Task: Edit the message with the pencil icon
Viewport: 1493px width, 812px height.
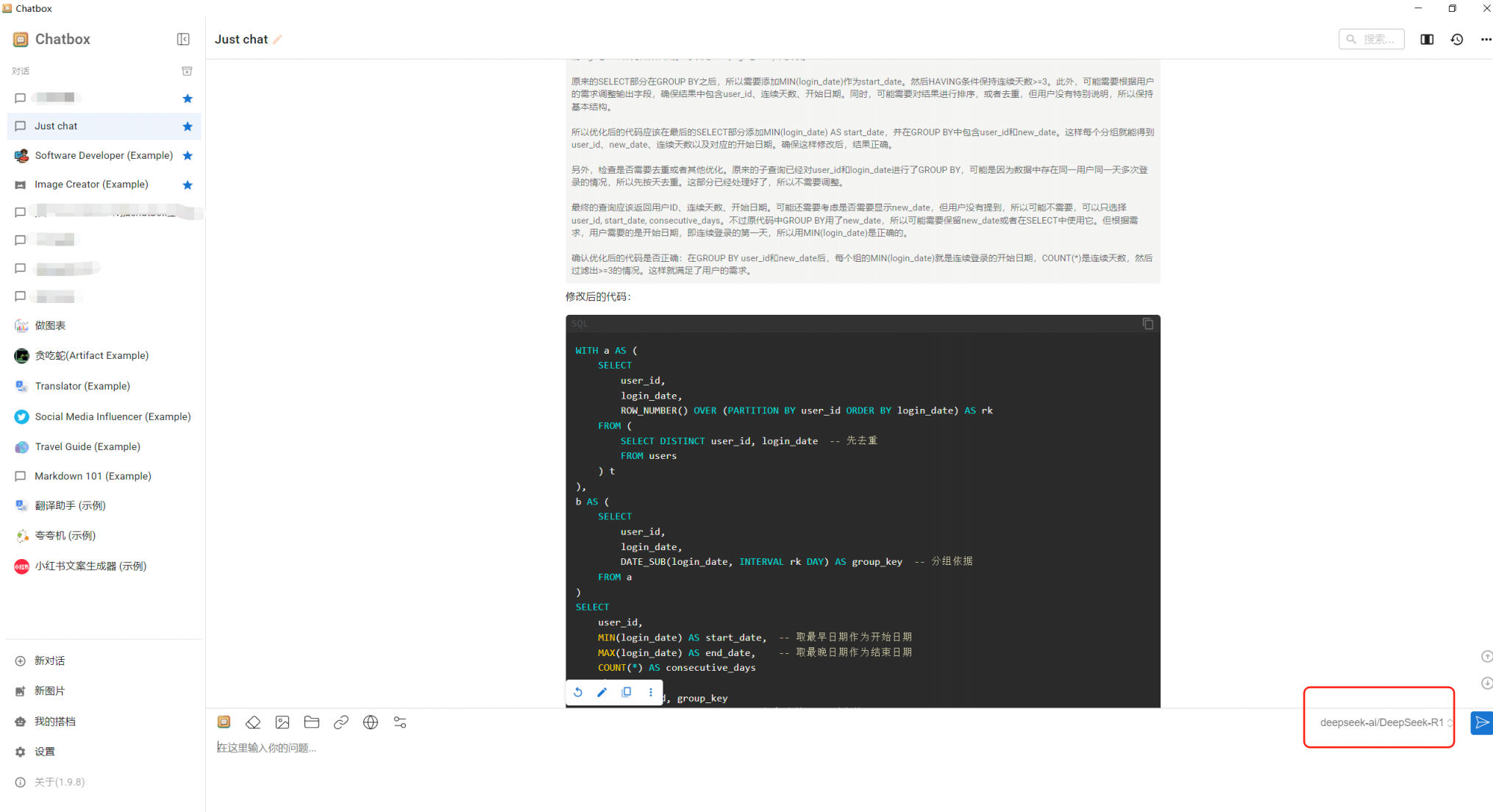Action: pos(602,692)
